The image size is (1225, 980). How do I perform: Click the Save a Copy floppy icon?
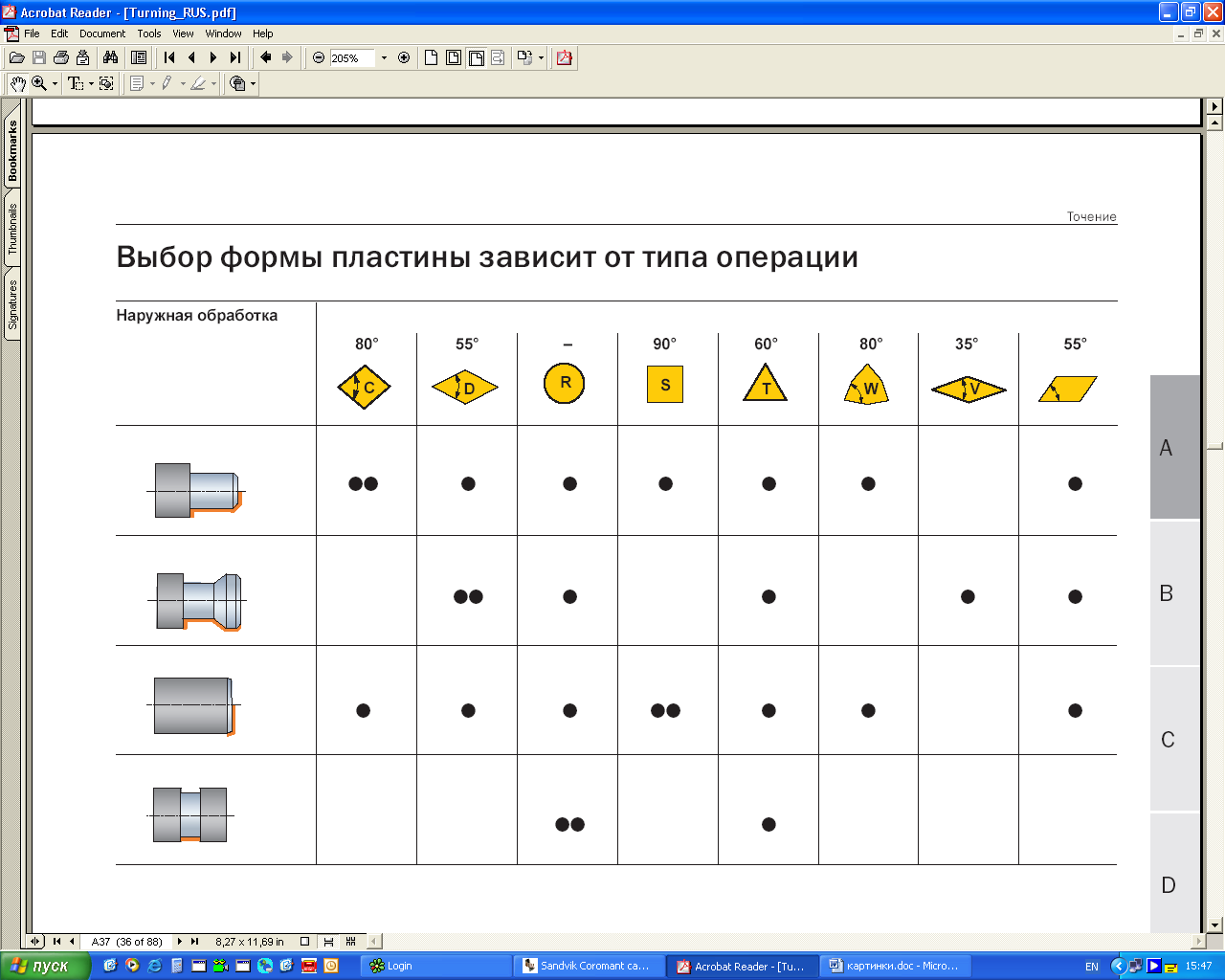click(39, 57)
